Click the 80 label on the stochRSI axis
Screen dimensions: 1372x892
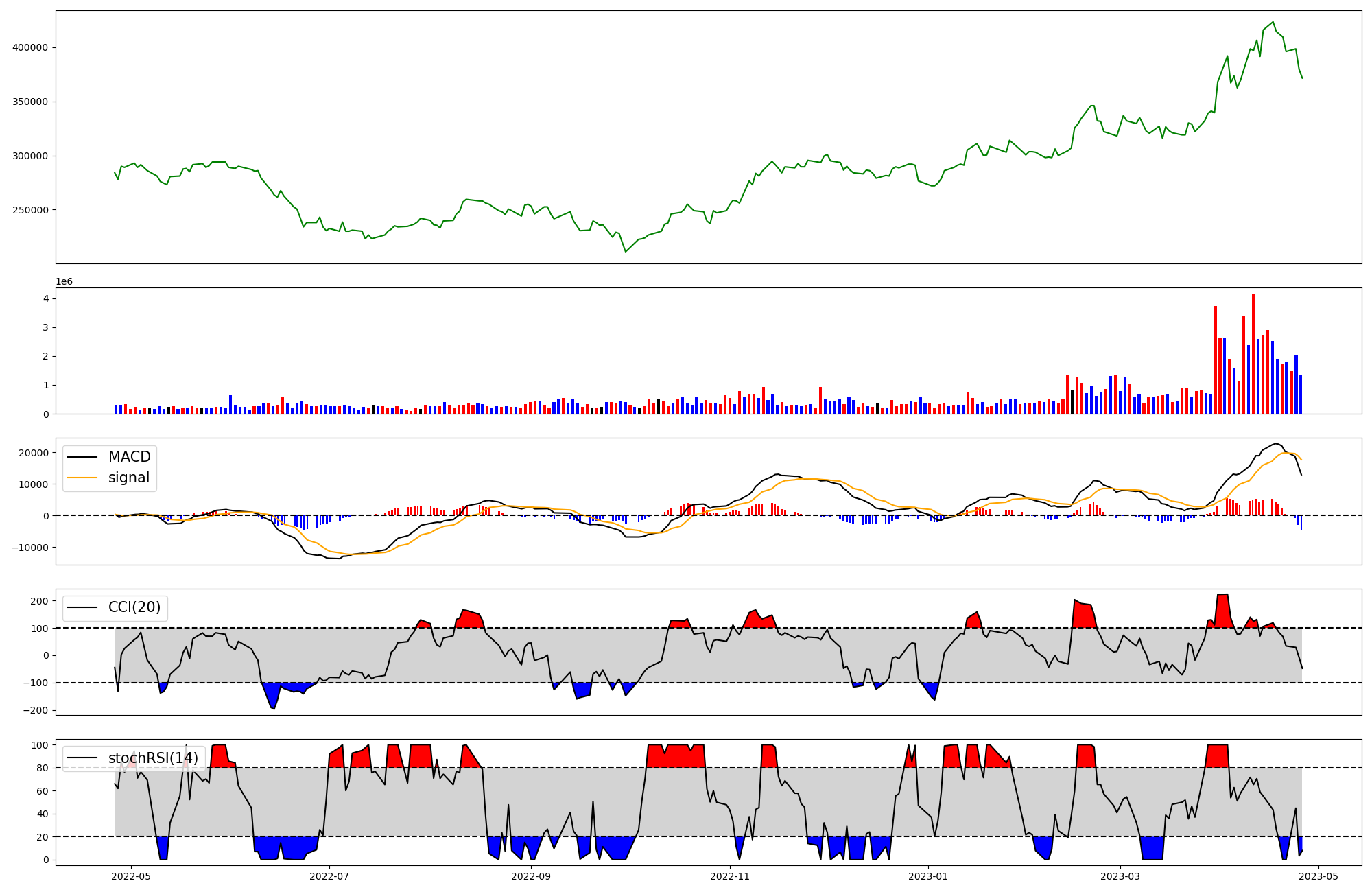click(x=43, y=768)
